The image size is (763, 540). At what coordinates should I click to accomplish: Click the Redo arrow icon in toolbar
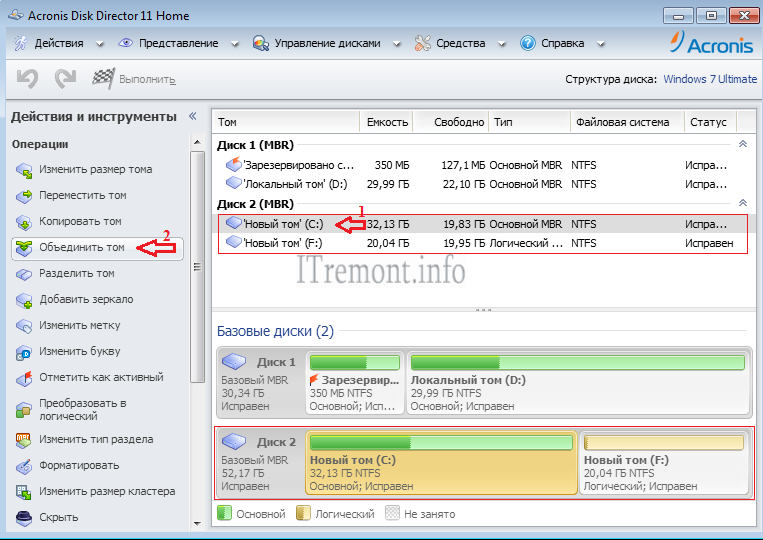pyautogui.click(x=65, y=79)
